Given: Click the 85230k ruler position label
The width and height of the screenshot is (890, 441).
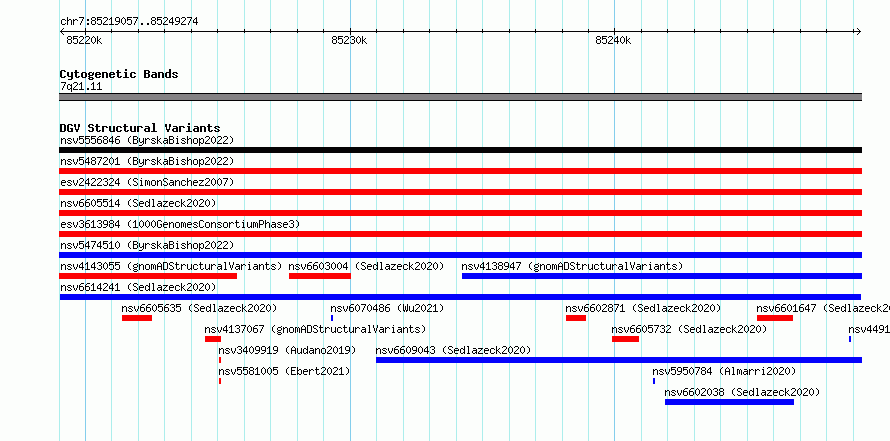Looking at the screenshot, I should [x=349, y=41].
